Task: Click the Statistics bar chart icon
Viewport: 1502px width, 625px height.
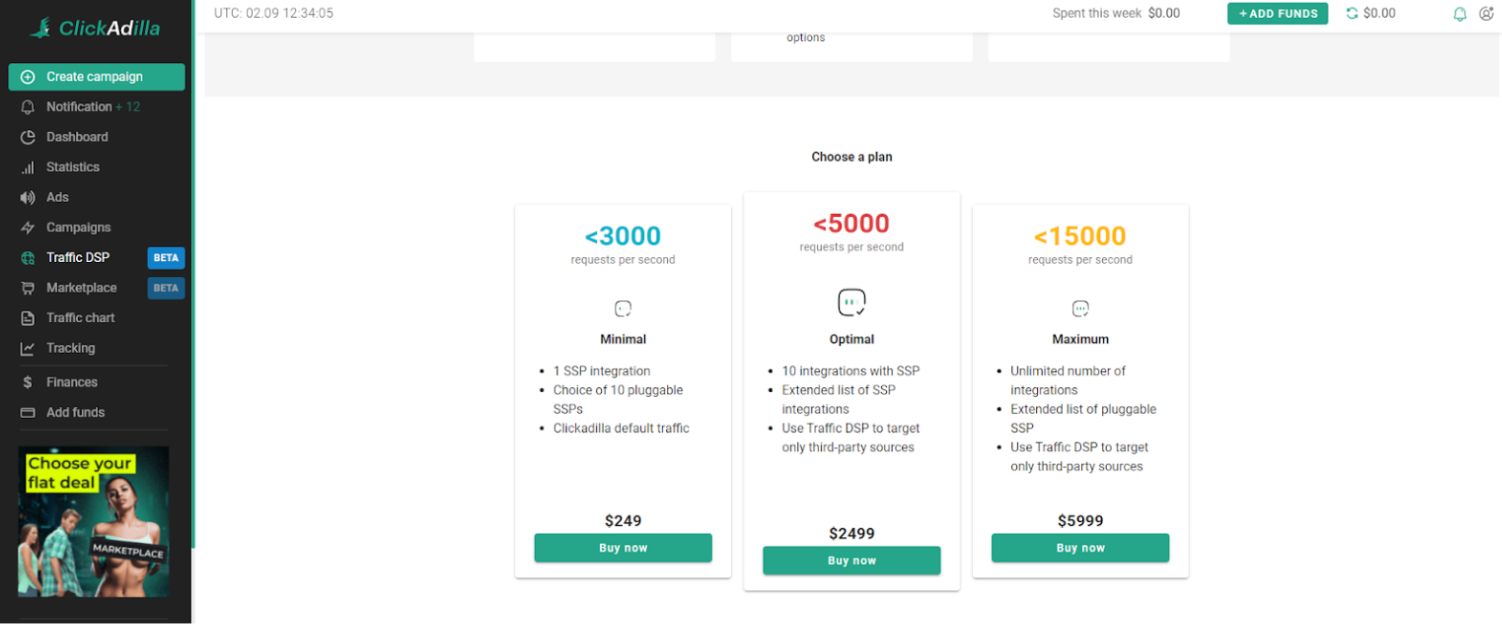Action: [28, 167]
